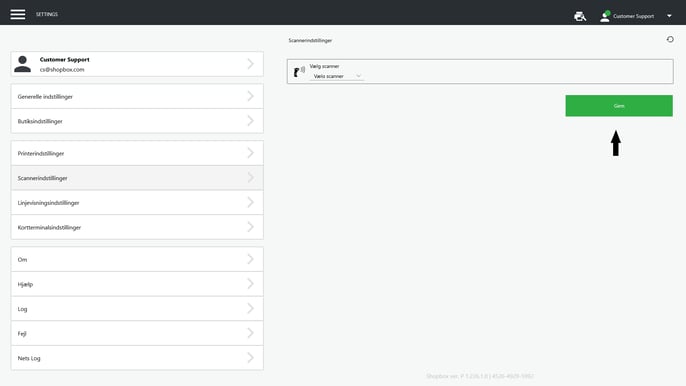The image size is (686, 386).
Task: Open Butiksindstillinger
Action: pos(137,121)
